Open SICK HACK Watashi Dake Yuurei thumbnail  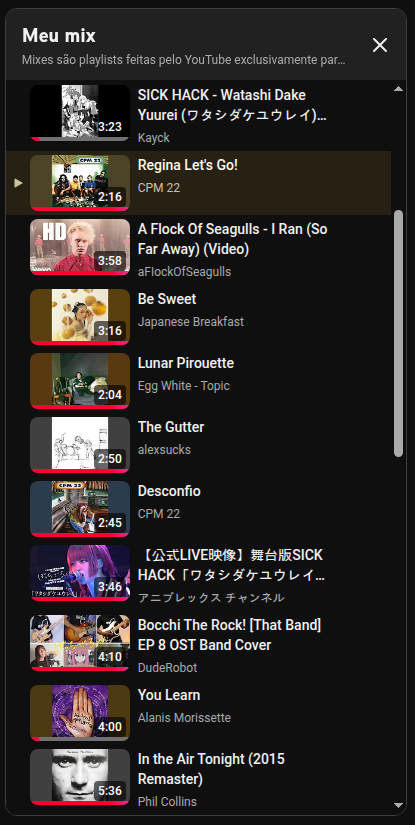[80, 113]
